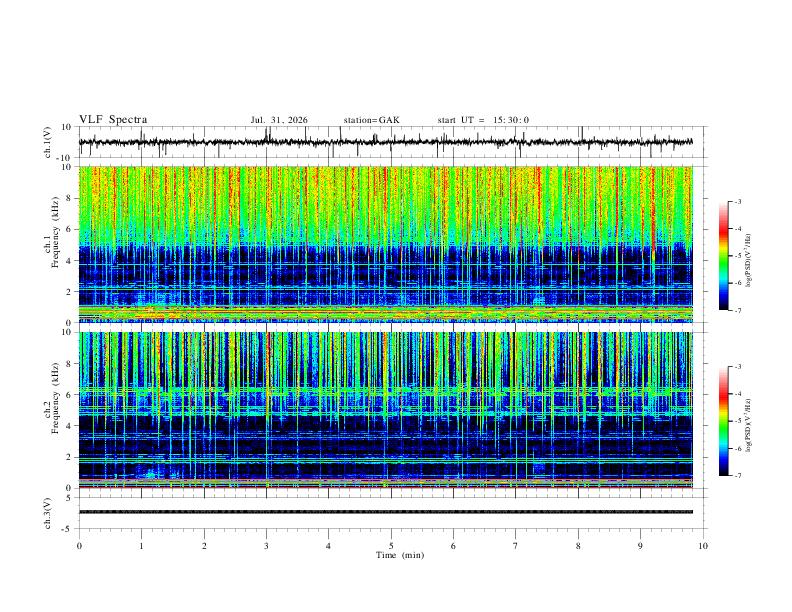The height and width of the screenshot is (612, 792).
Task: Click the start UT 15:30:0 label
Action: [483, 120]
